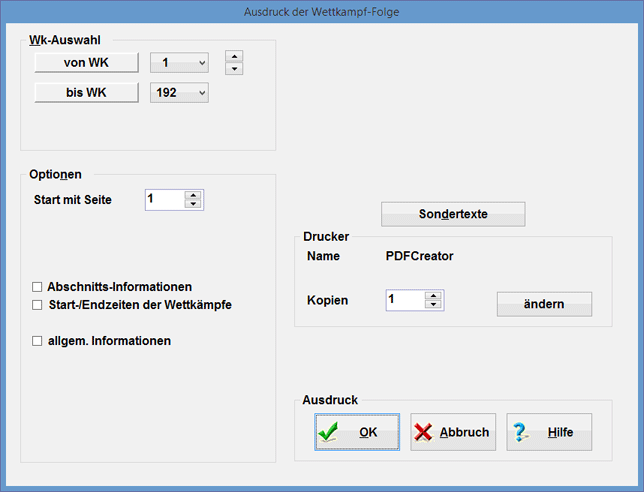Toggle Start-/Endzeiten der Wettkämpfe checkbox

coord(38,304)
